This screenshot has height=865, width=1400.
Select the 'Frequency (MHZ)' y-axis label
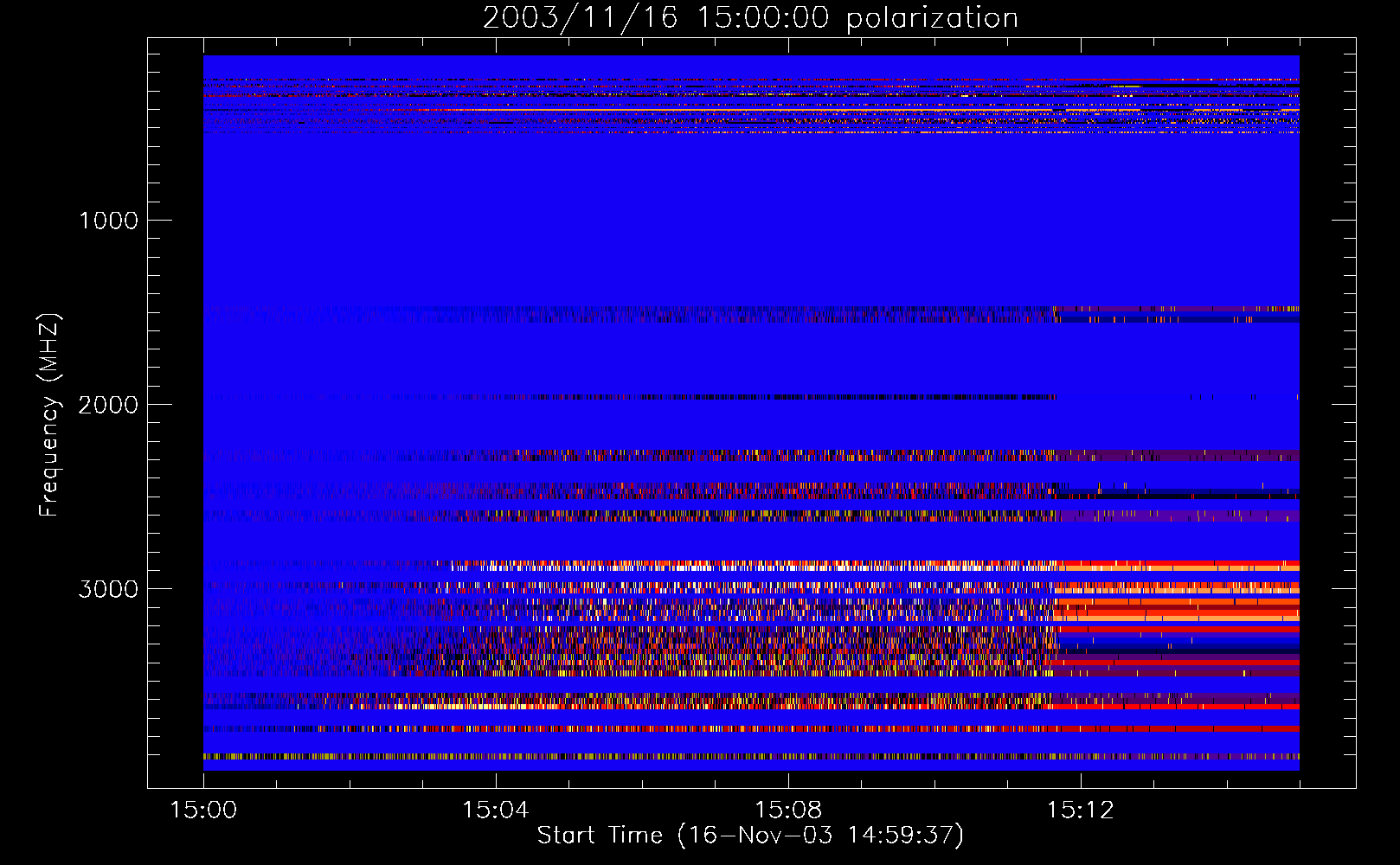coord(49,415)
